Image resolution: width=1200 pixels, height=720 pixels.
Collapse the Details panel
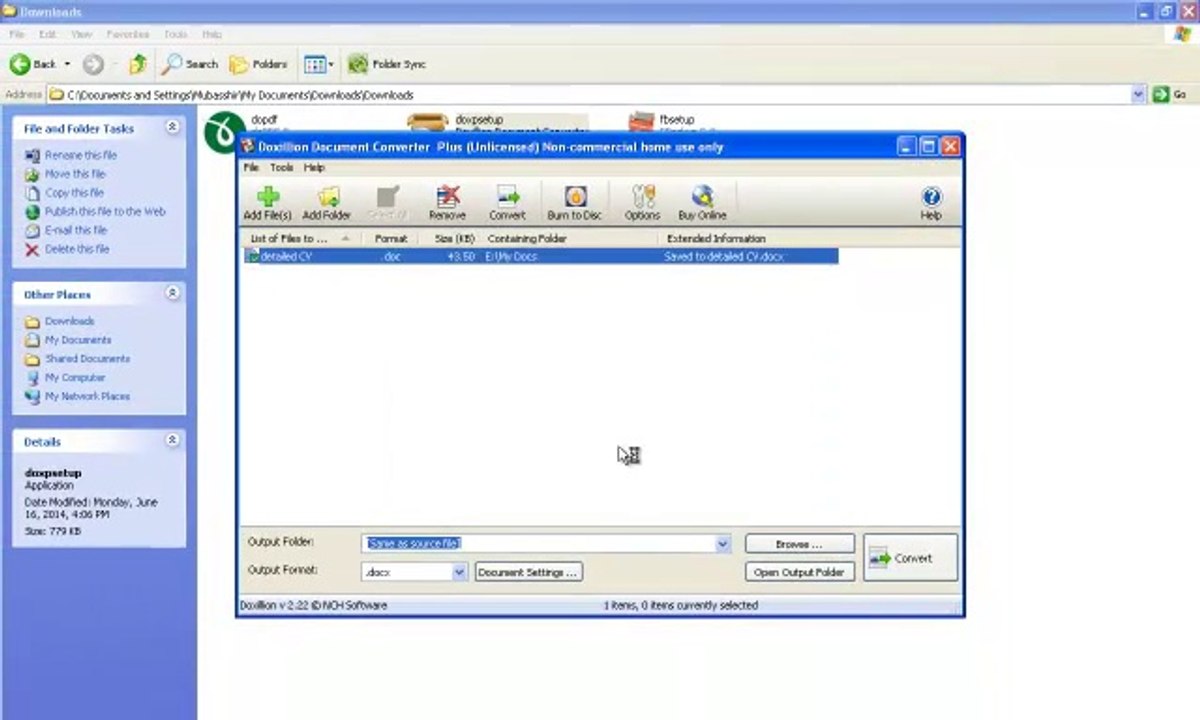pos(172,441)
